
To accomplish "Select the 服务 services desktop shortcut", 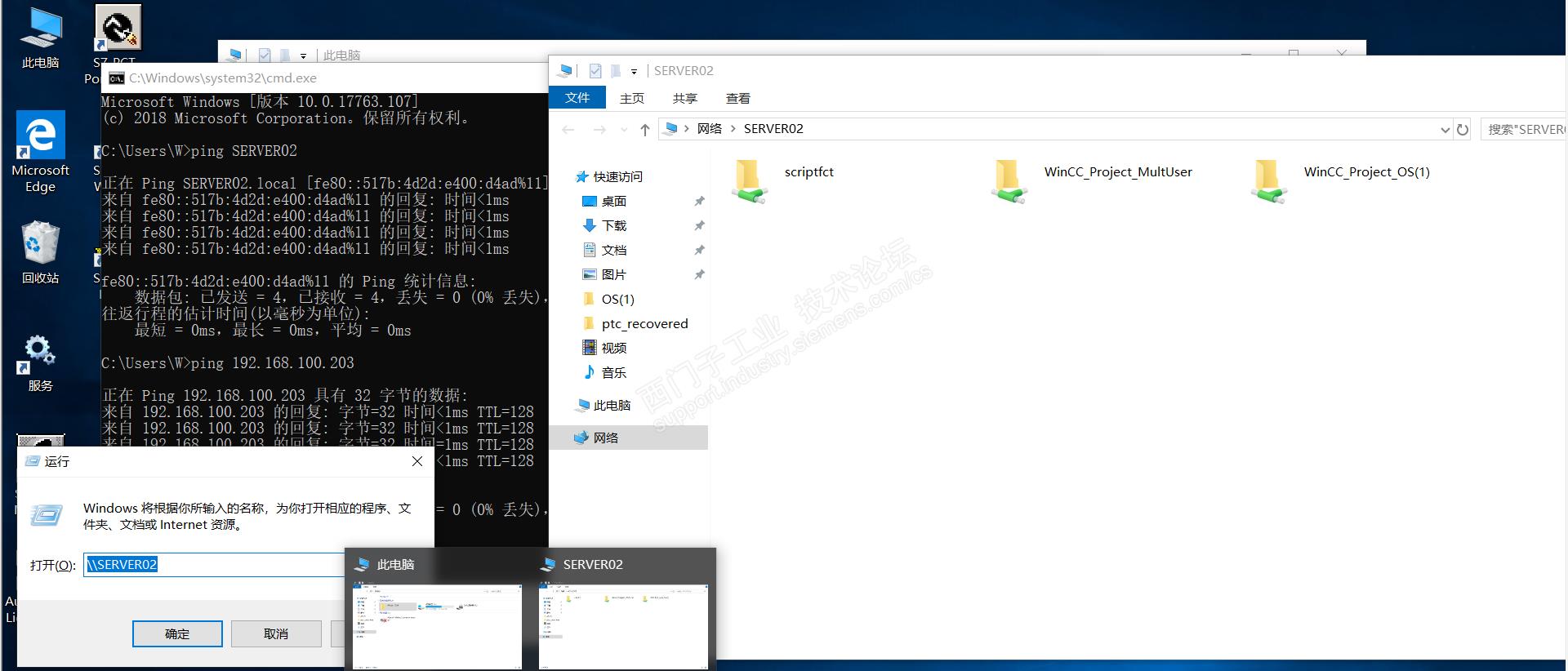I will click(x=40, y=362).
